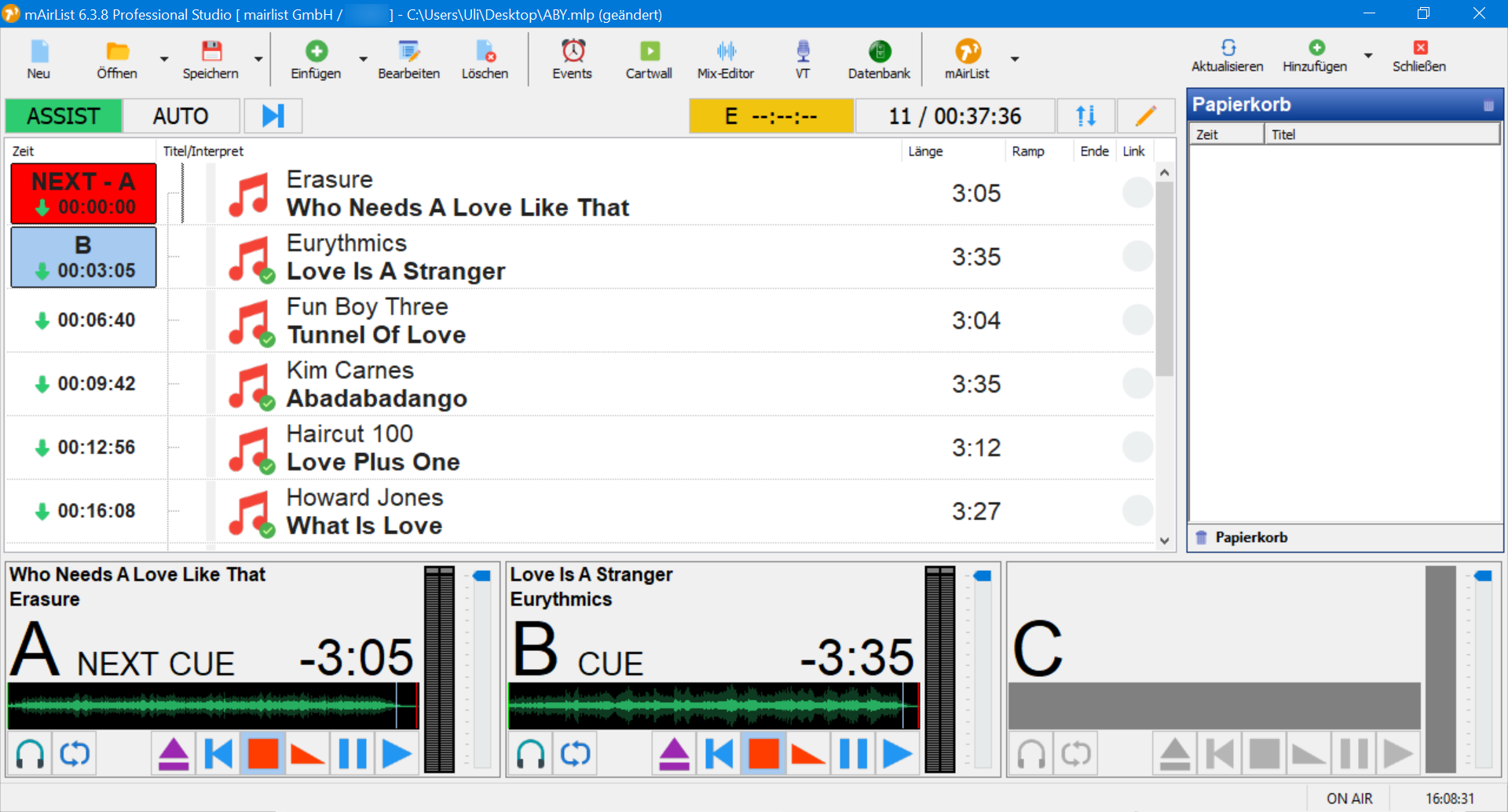Click the Löschen delete icon
The height and width of the screenshot is (812, 1508).
pyautogui.click(x=485, y=60)
